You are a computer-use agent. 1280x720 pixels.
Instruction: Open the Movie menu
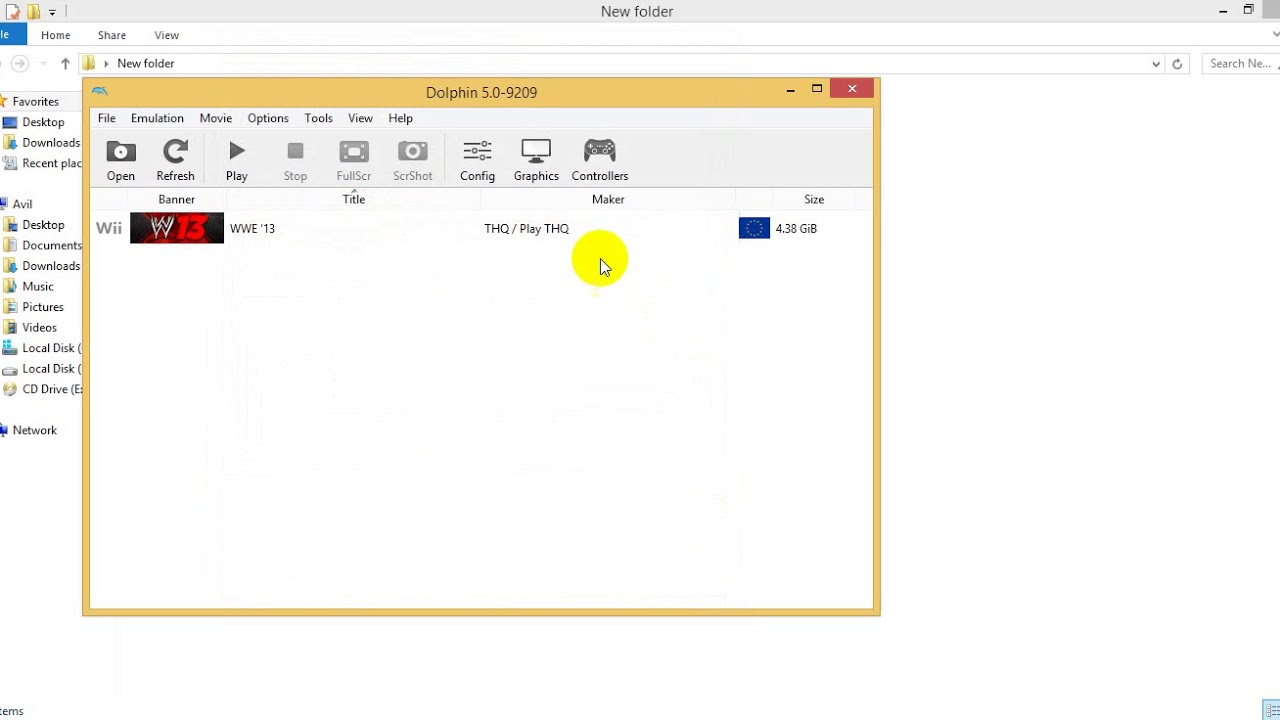[216, 118]
